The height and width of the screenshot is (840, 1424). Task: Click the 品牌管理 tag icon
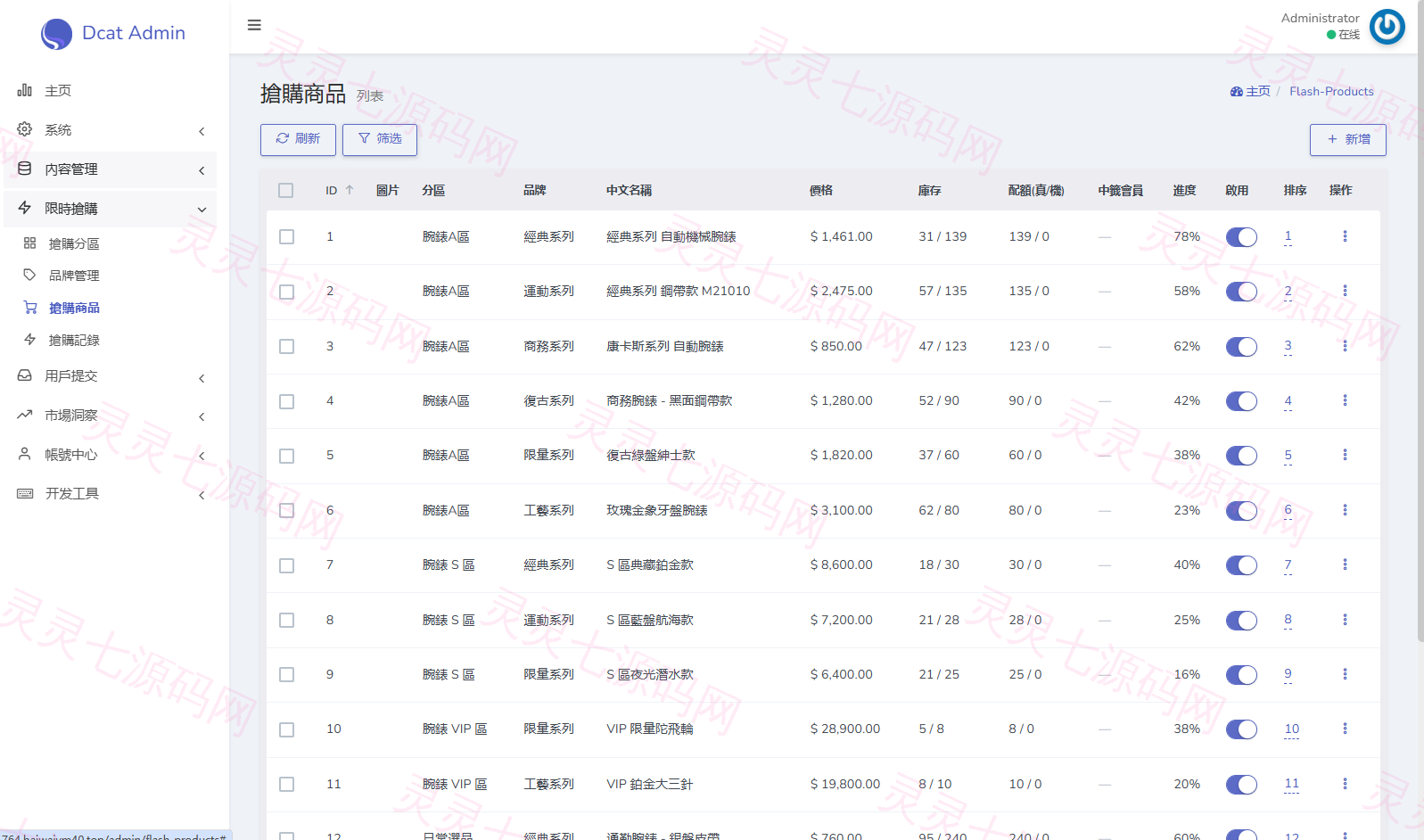coord(30,275)
